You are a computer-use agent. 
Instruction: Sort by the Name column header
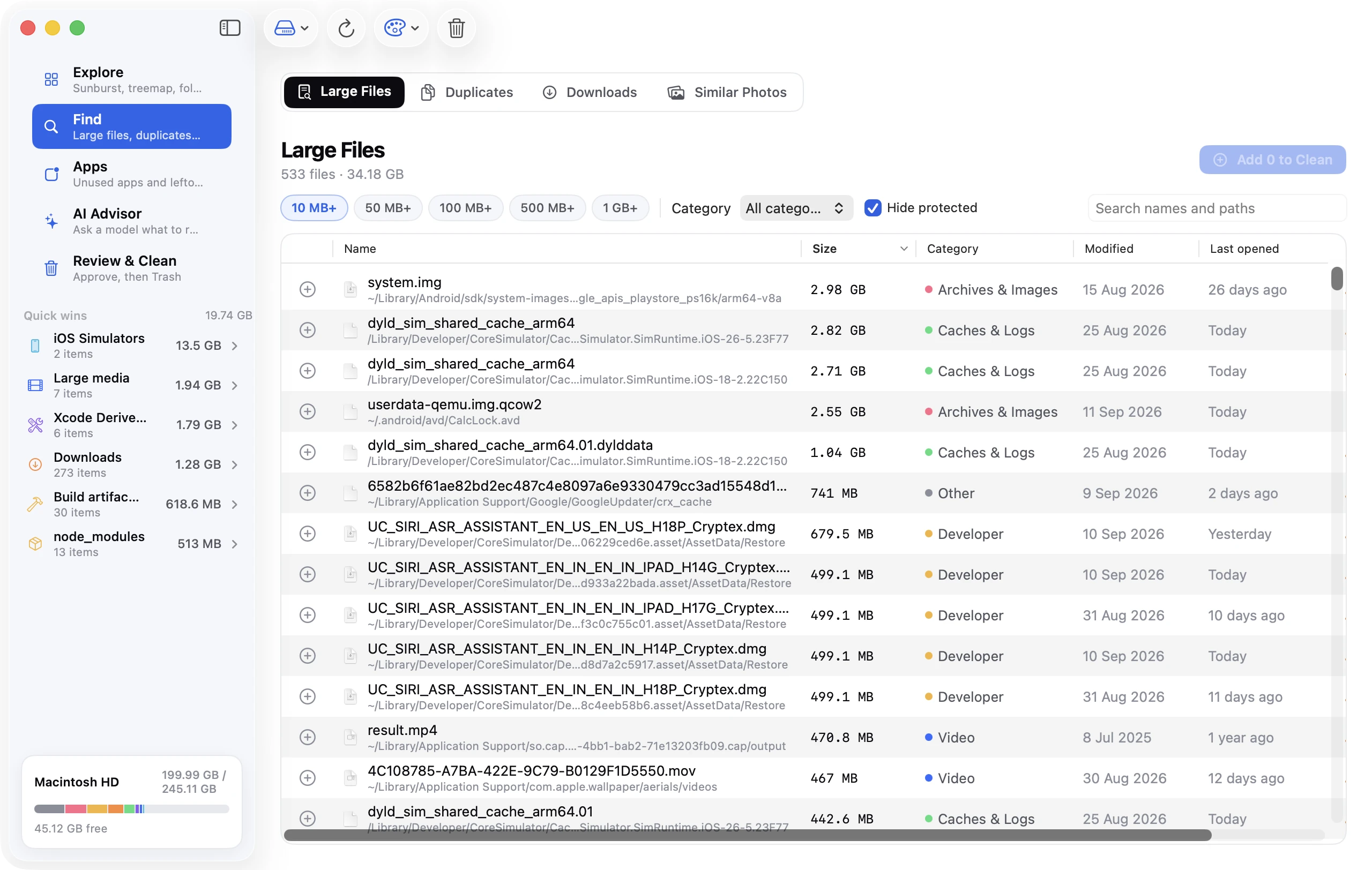pyautogui.click(x=568, y=249)
